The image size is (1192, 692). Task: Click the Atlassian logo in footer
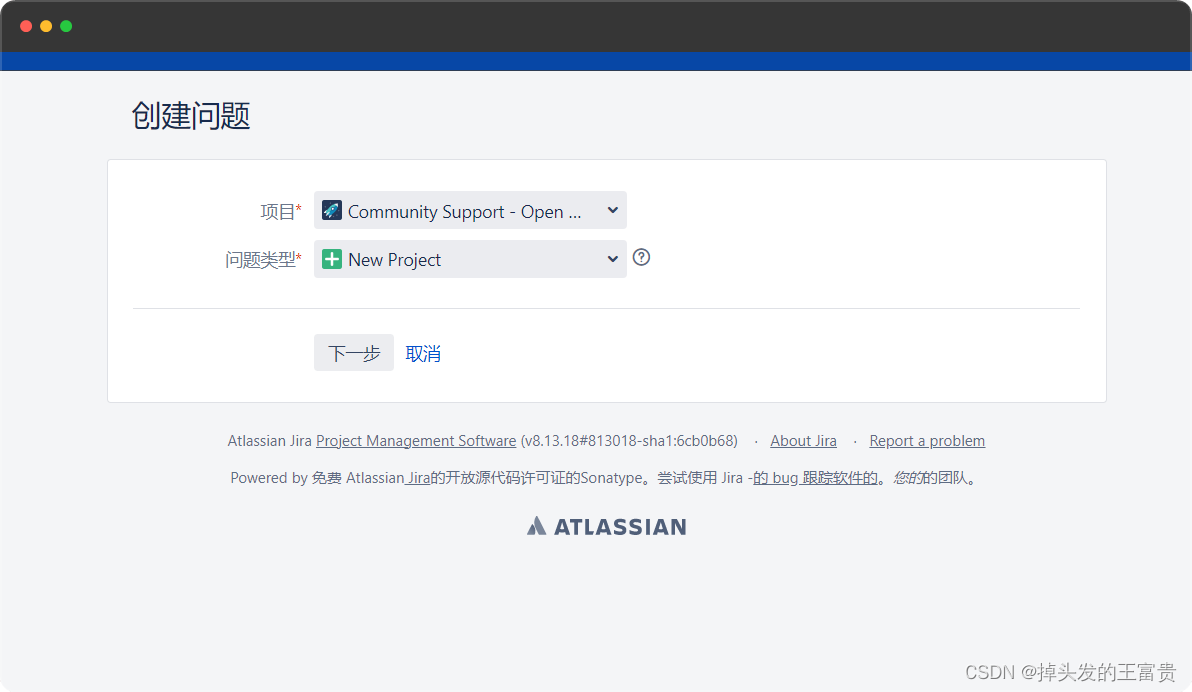[x=607, y=526]
